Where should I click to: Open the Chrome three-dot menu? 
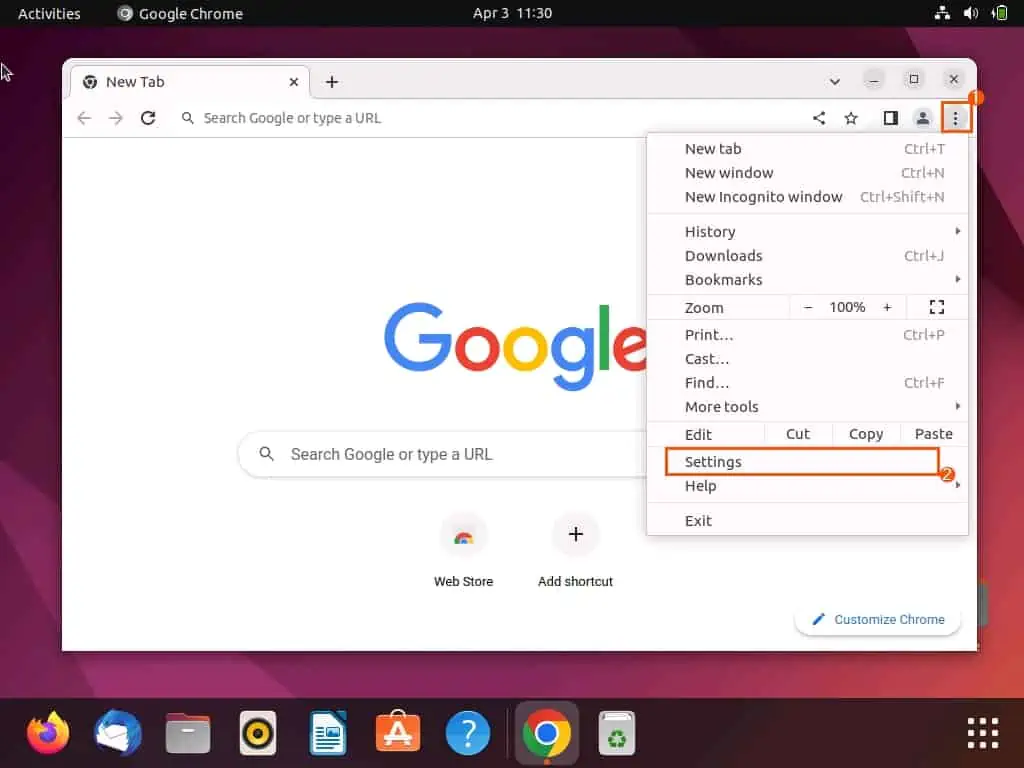[x=956, y=117]
